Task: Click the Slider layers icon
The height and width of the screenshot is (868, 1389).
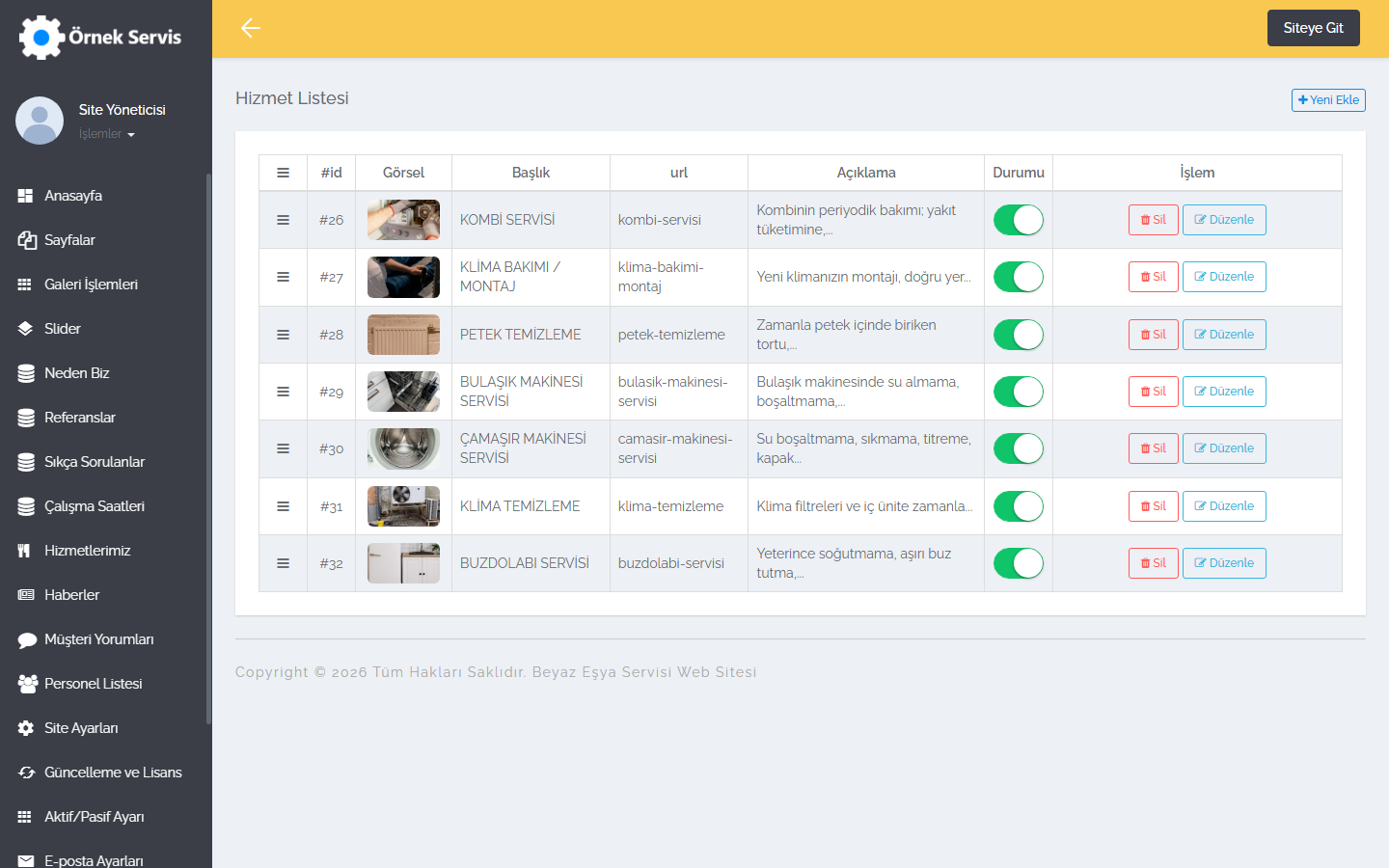Action: 26,329
